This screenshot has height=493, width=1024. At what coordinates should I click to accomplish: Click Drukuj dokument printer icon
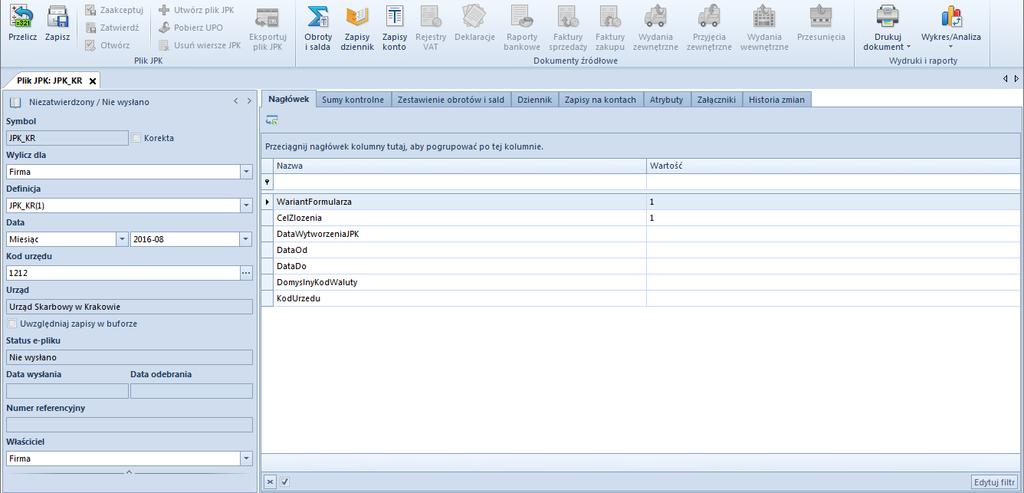click(x=888, y=16)
